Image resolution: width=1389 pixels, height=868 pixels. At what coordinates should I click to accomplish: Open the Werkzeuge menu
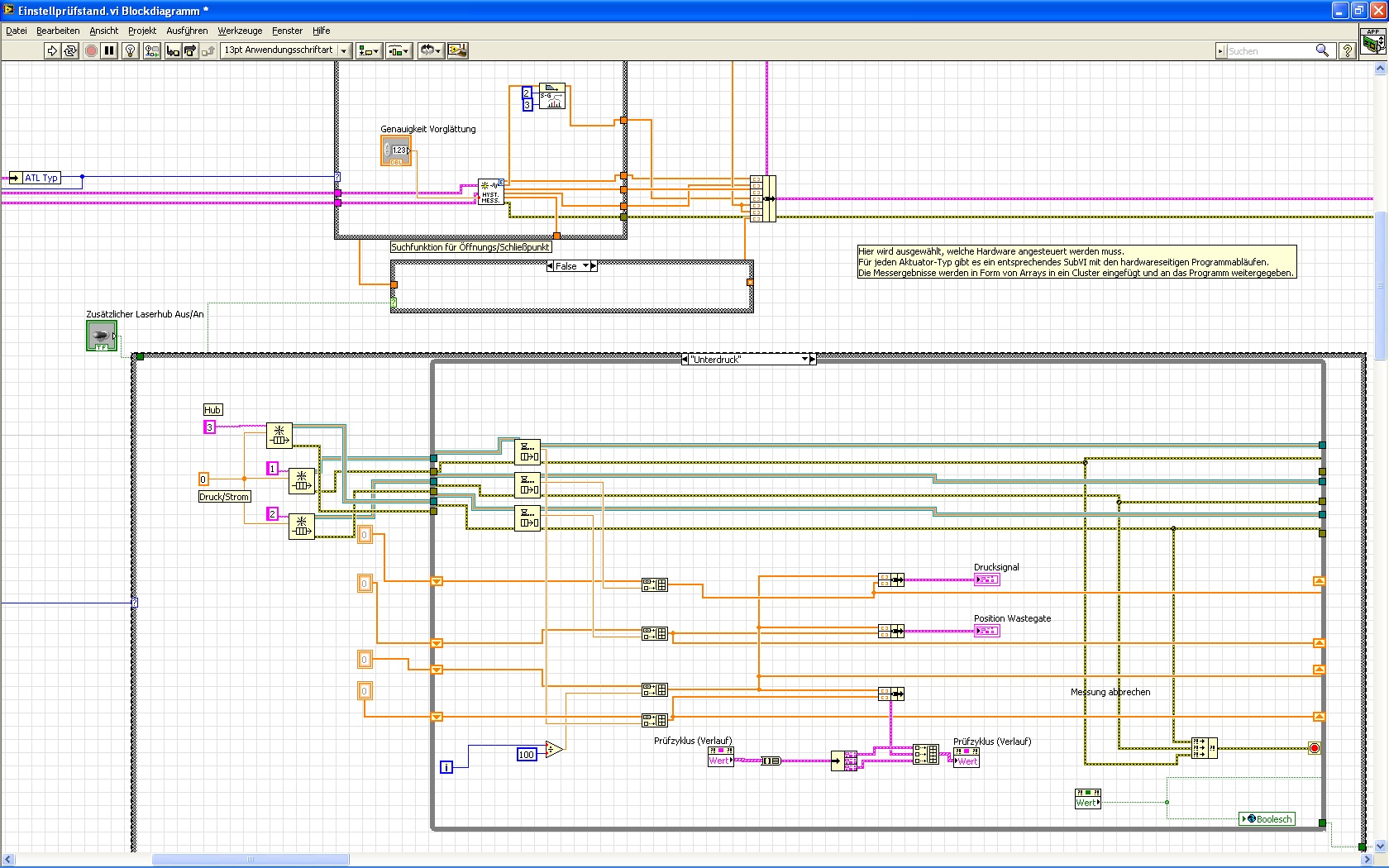(240, 31)
